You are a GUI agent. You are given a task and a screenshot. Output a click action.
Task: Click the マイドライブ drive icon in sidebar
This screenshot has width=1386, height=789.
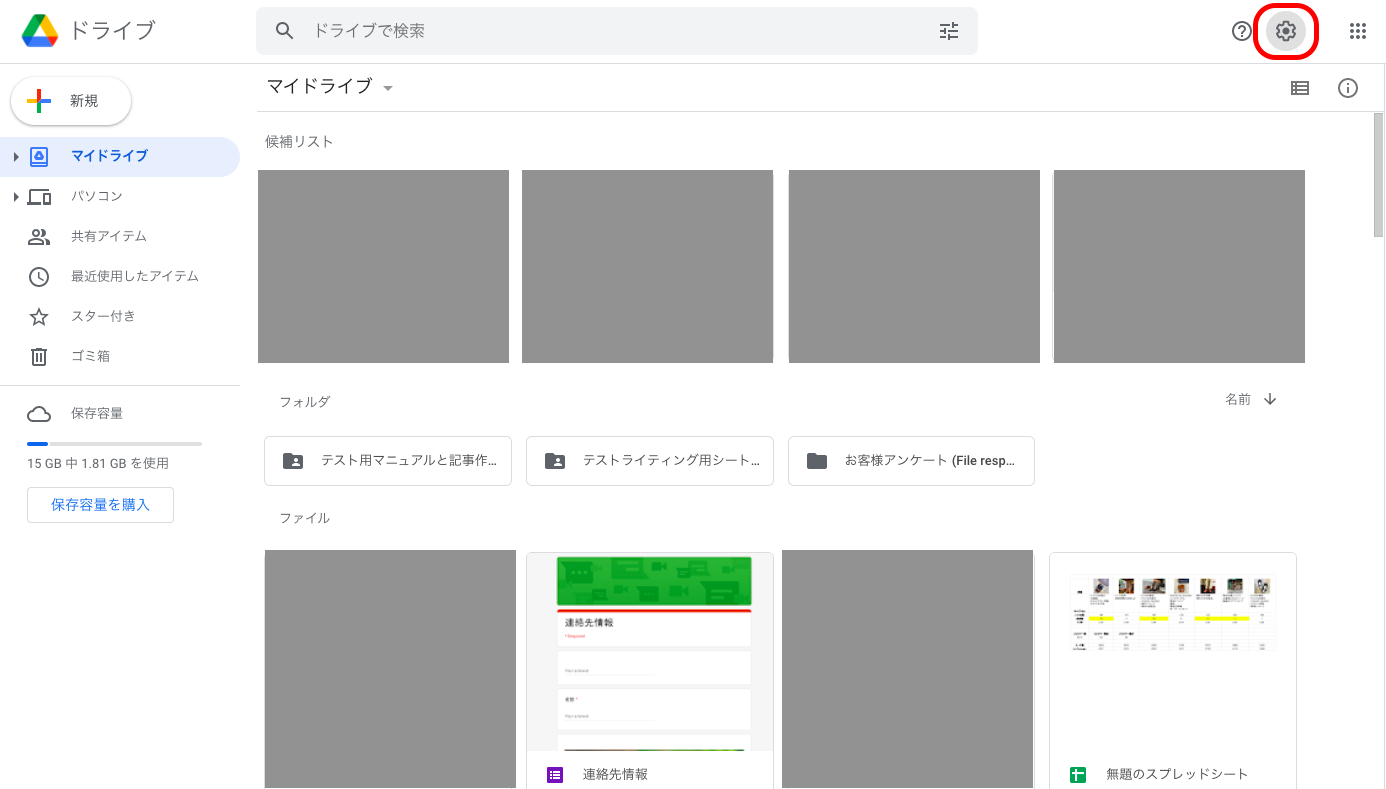tap(39, 156)
